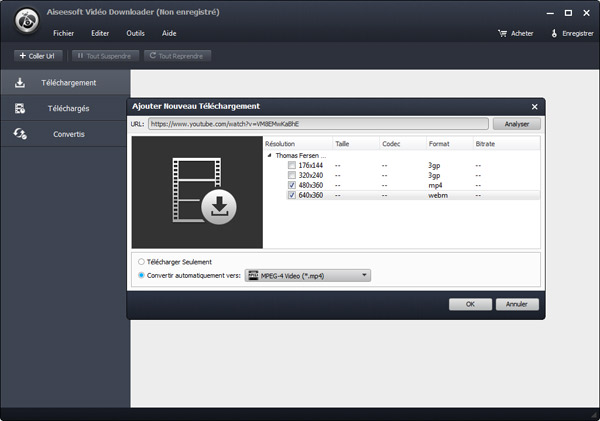
Task: Click the mp4 format cell
Action: pos(435,185)
